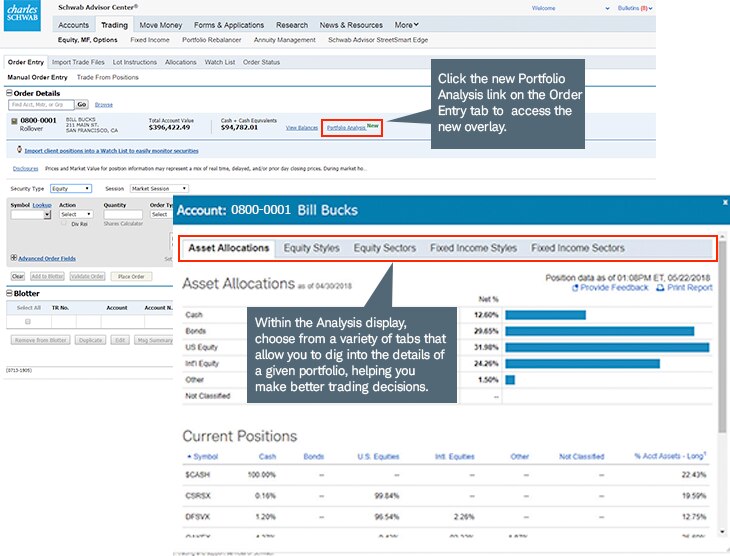Screen dimensions: 730x556
Task: Click the Duplicate button
Action: click(90, 340)
